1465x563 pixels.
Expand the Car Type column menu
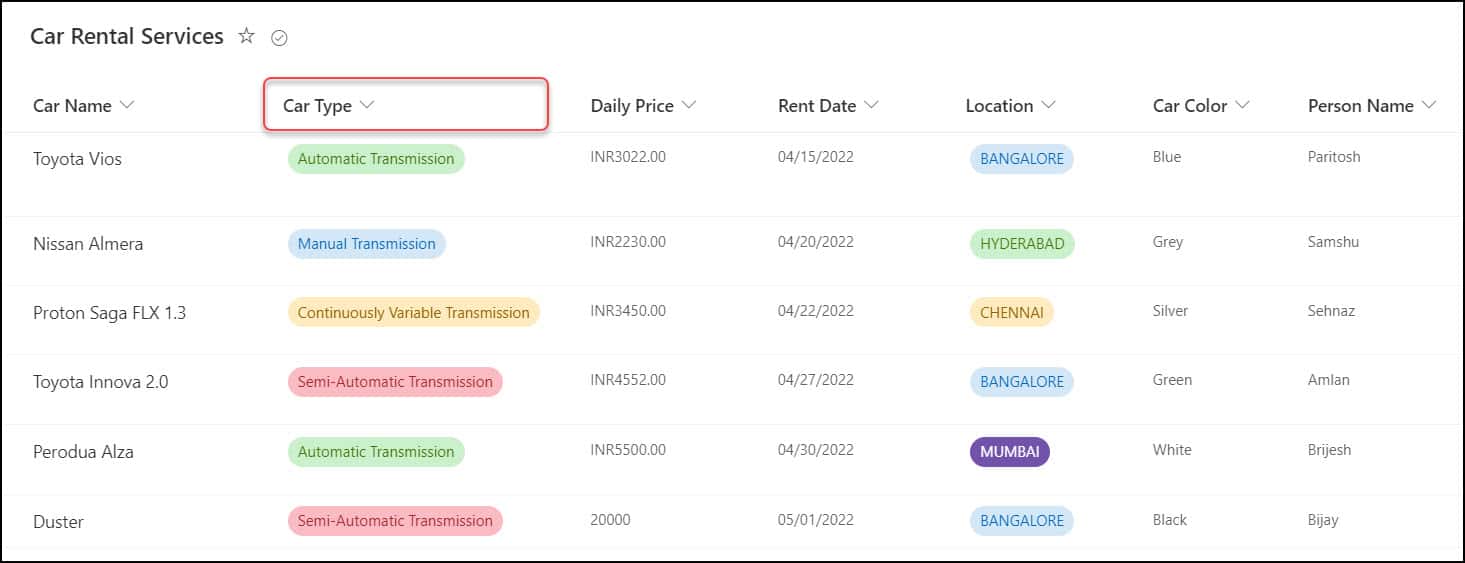[x=367, y=105]
